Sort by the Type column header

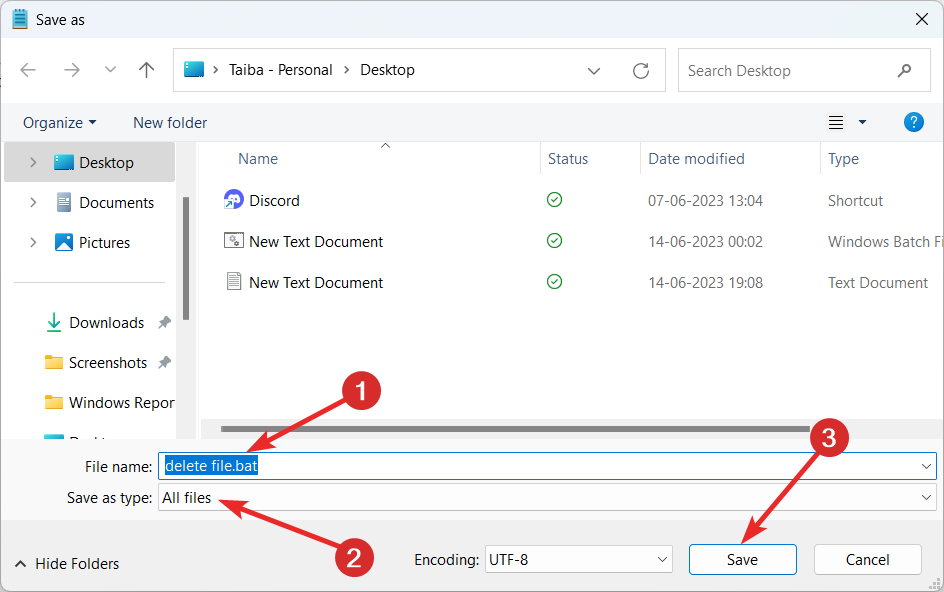[x=843, y=159]
